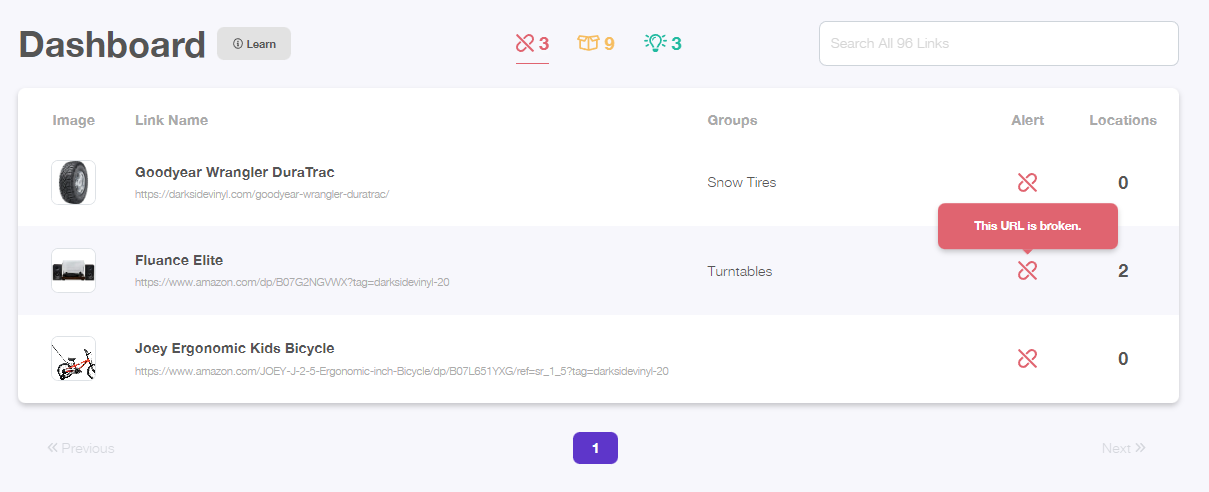1209x492 pixels.
Task: Click the Previous page link
Action: (81, 448)
